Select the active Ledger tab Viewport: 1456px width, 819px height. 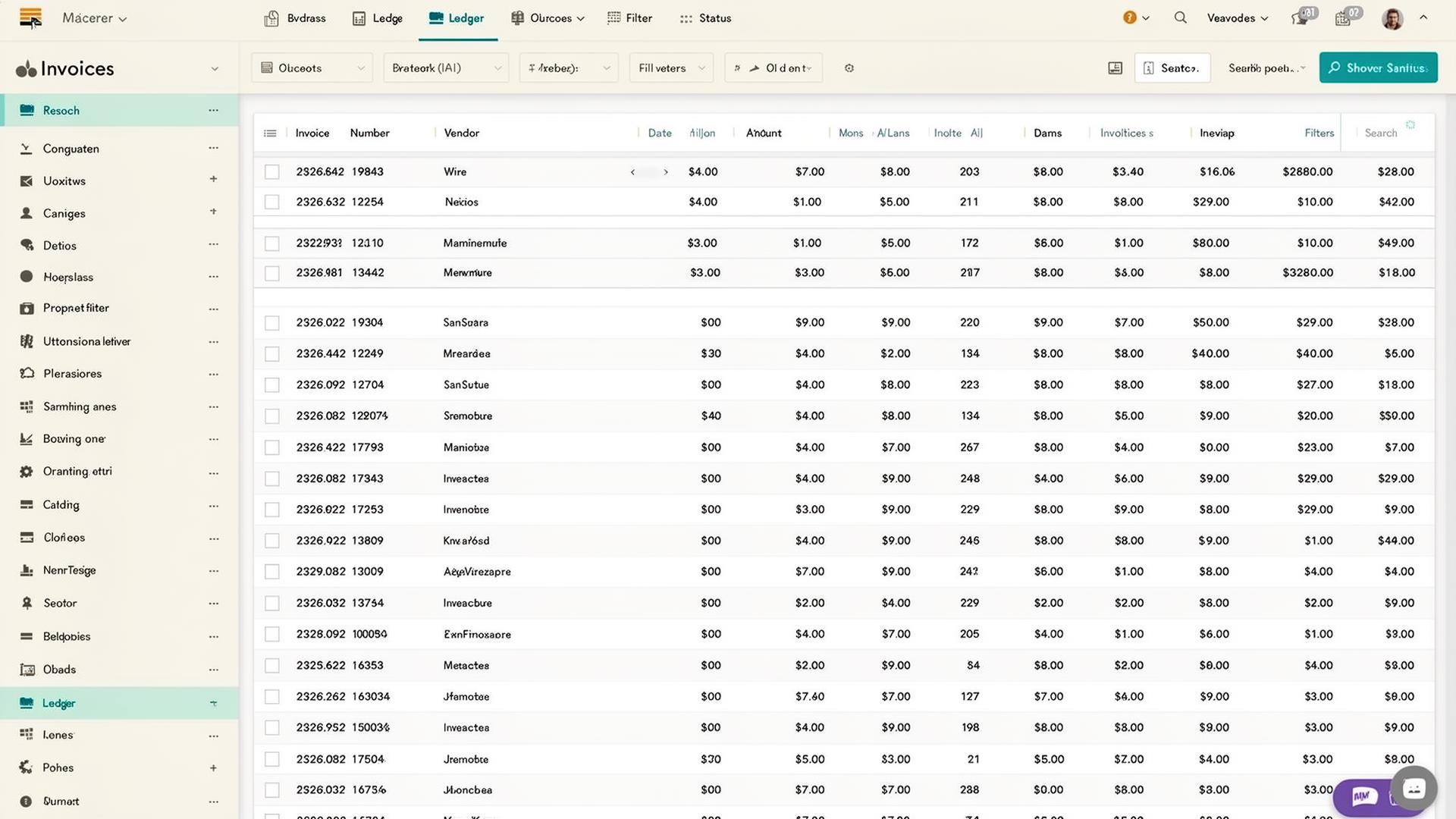coord(457,18)
